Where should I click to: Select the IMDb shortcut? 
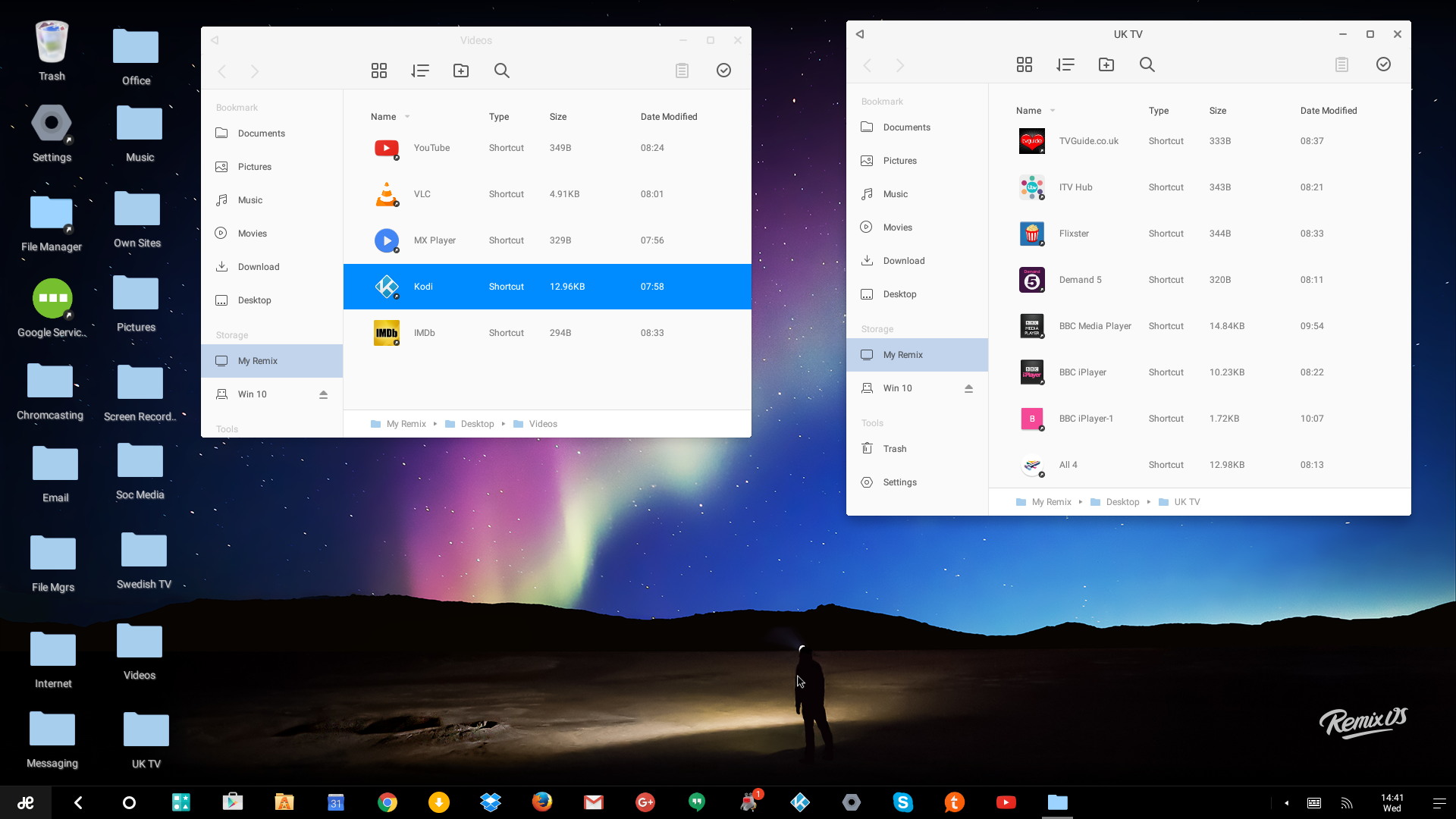[x=548, y=333]
